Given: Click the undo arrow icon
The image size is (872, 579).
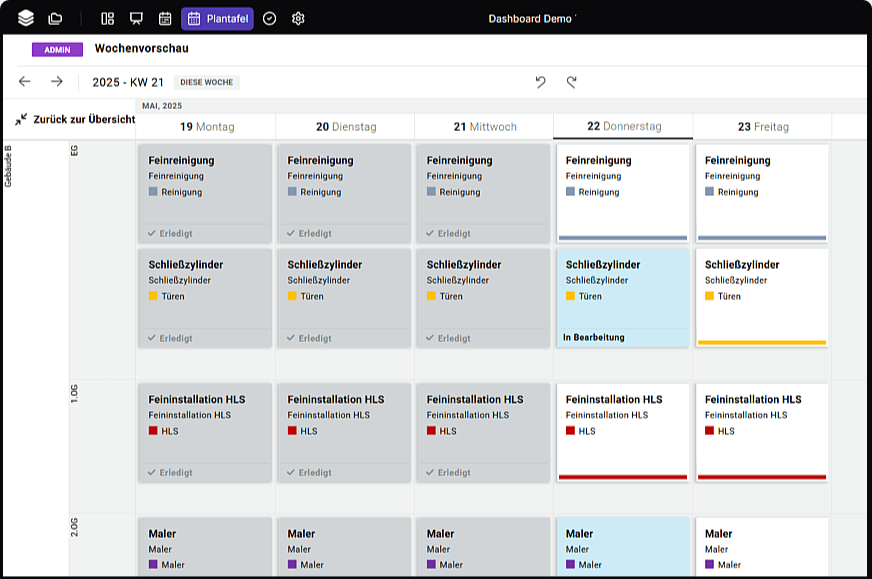Looking at the screenshot, I should coord(541,82).
